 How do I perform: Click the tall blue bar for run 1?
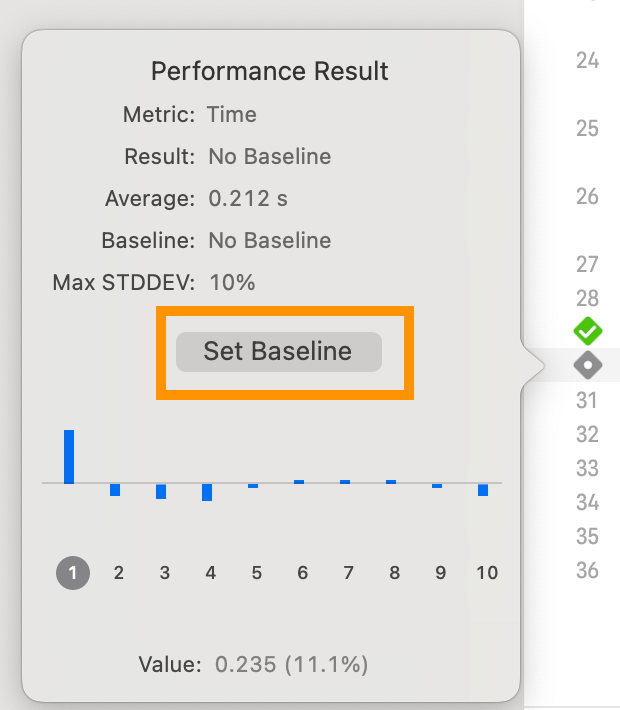point(69,456)
